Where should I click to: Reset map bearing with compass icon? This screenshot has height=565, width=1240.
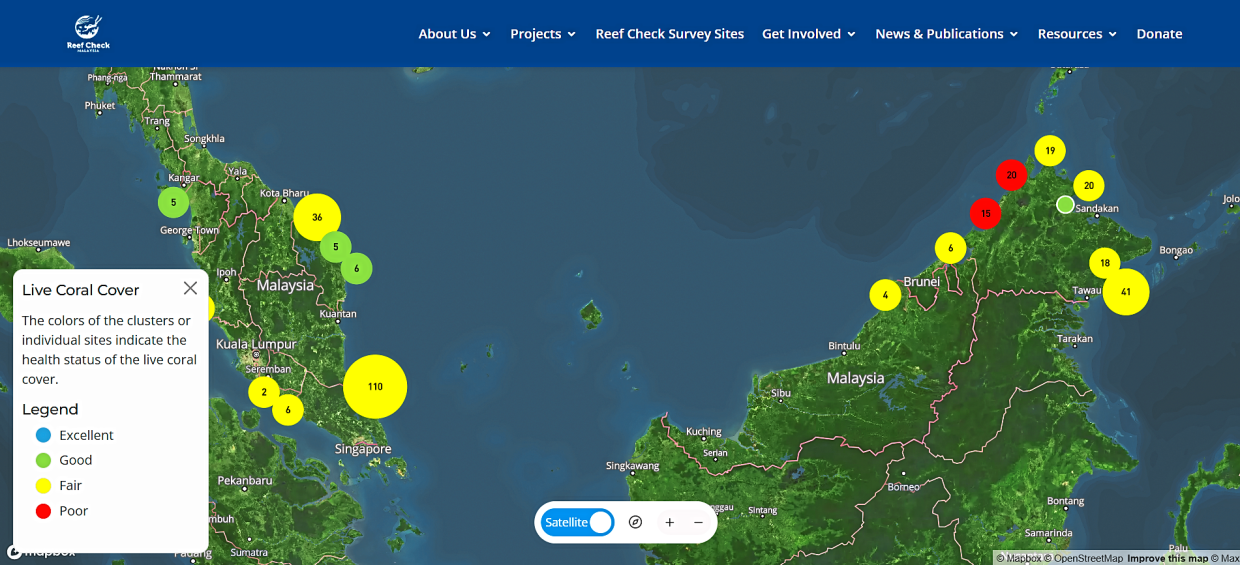tap(635, 522)
